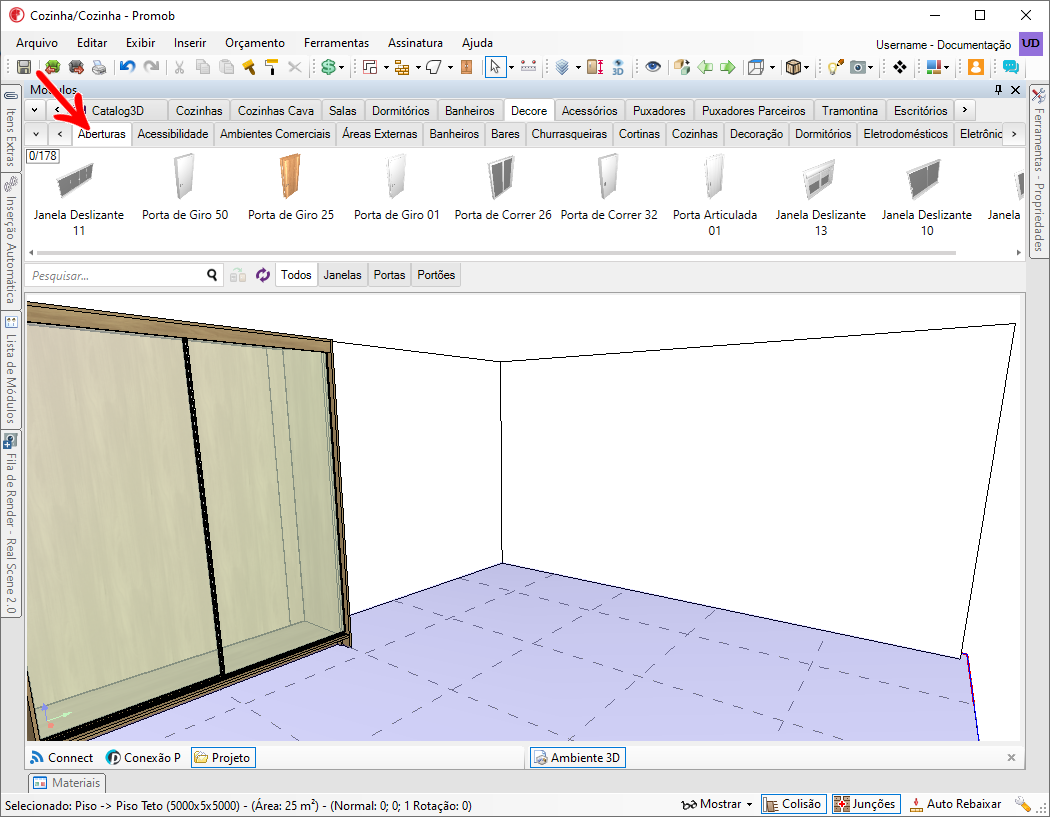Viewport: 1054px width, 831px height.
Task: Go forward with the green right arrow
Action: point(727,67)
